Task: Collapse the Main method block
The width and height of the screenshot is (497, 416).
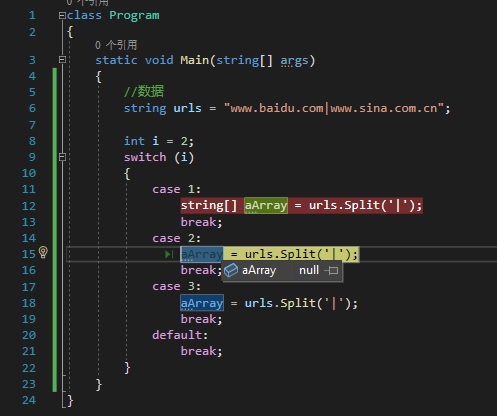Action: pyautogui.click(x=62, y=60)
